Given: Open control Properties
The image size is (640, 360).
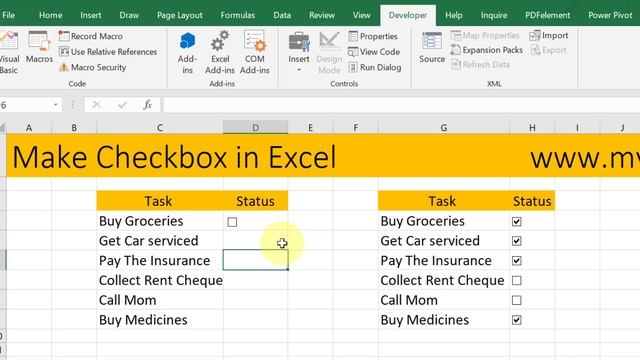Looking at the screenshot, I should pos(373,36).
